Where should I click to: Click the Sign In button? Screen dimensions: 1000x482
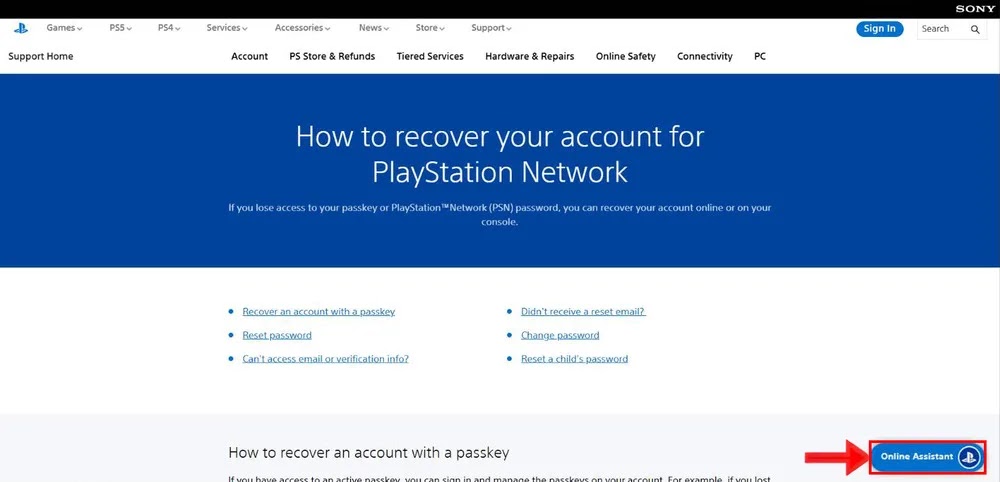[879, 29]
